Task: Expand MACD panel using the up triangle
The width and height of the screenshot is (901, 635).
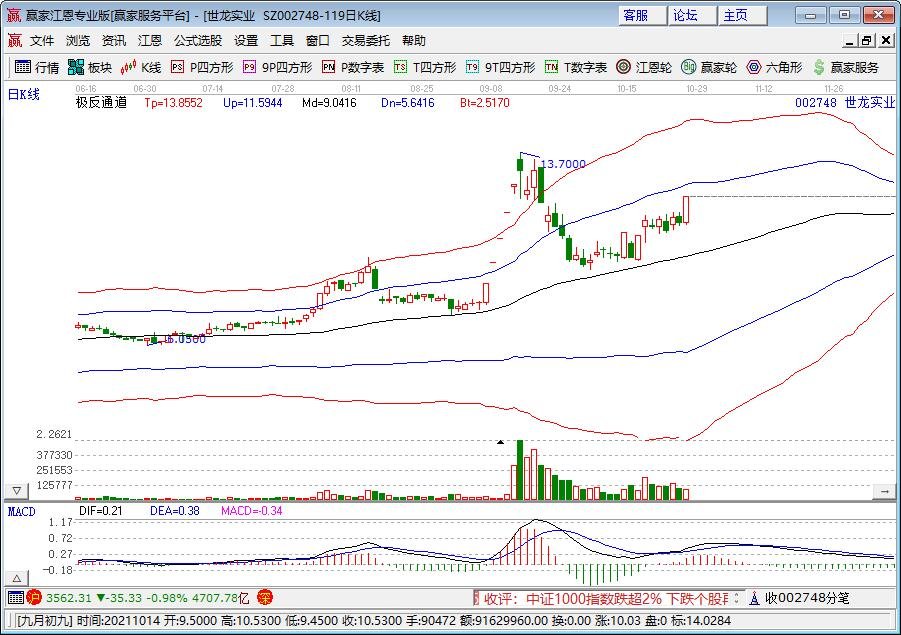Action: click(16, 579)
